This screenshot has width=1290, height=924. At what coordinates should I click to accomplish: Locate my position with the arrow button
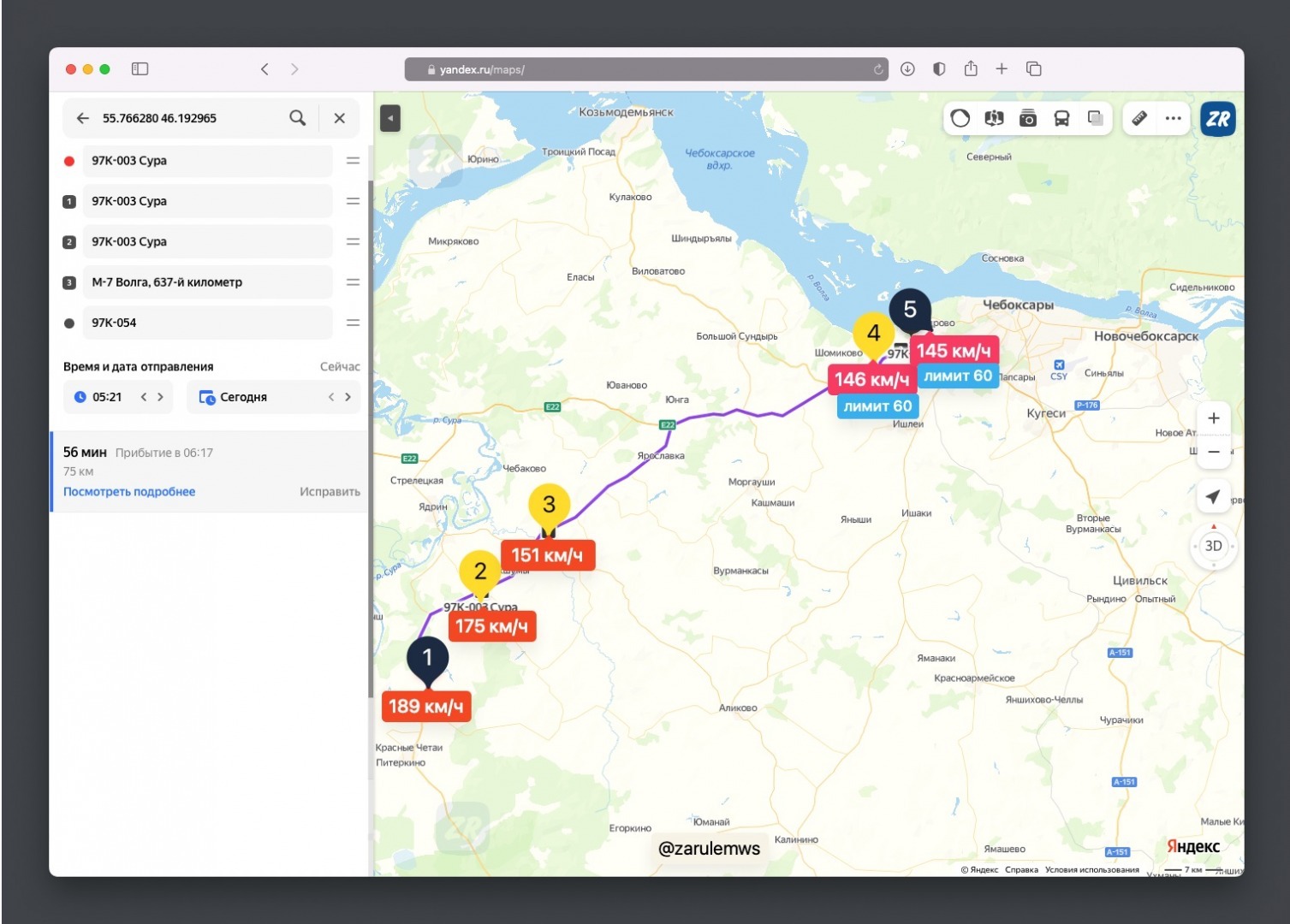[1213, 497]
